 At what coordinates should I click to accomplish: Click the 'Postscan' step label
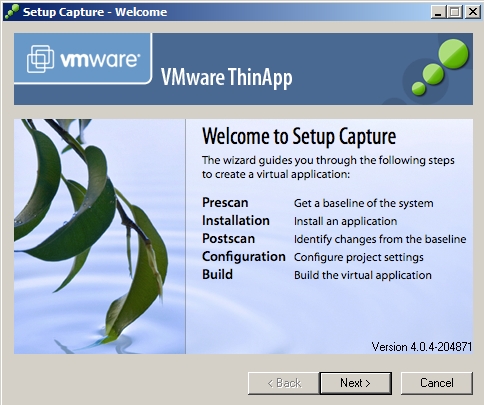pos(228,239)
